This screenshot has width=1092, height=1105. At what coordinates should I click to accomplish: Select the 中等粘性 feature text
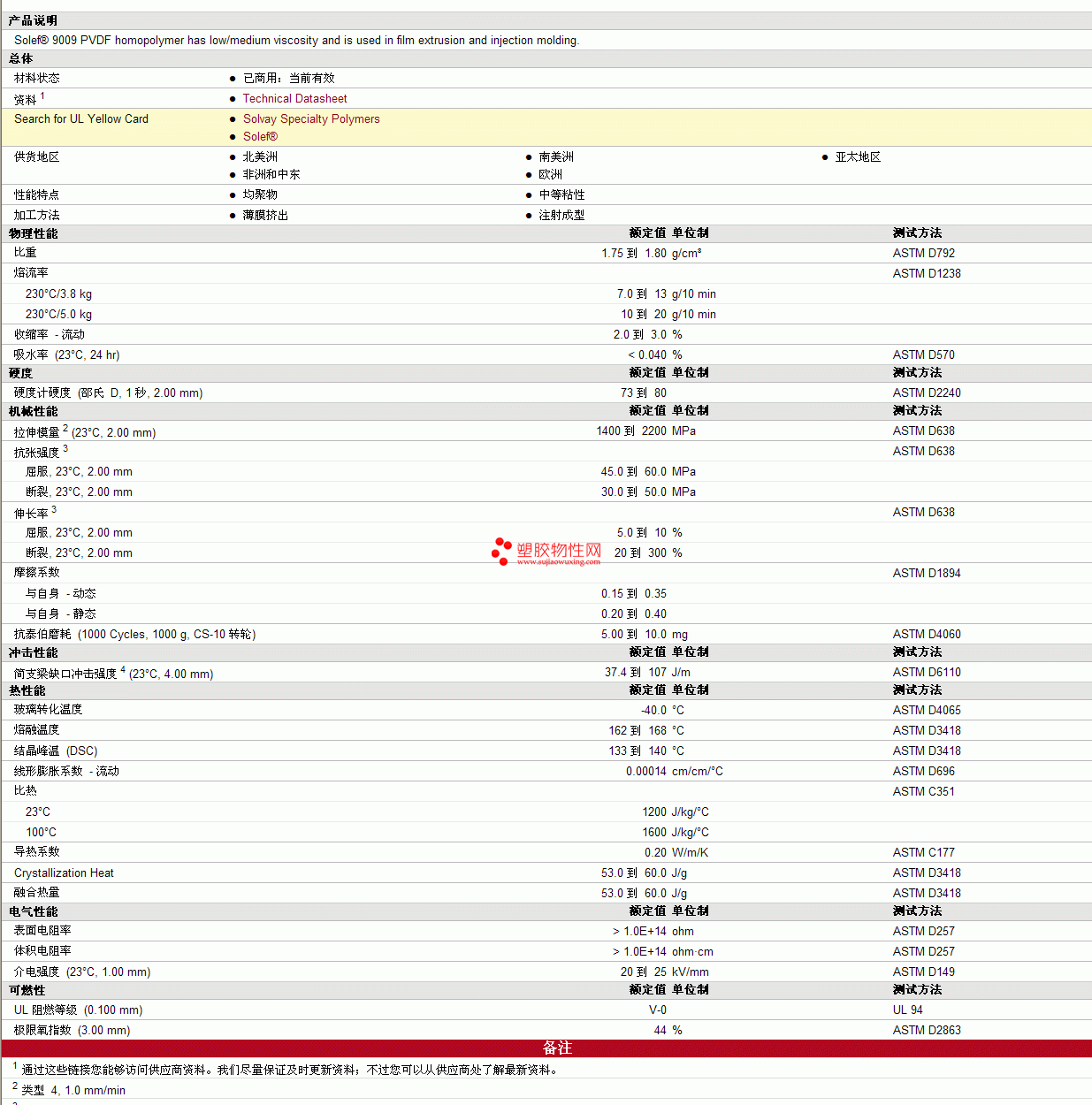pyautogui.click(x=561, y=194)
